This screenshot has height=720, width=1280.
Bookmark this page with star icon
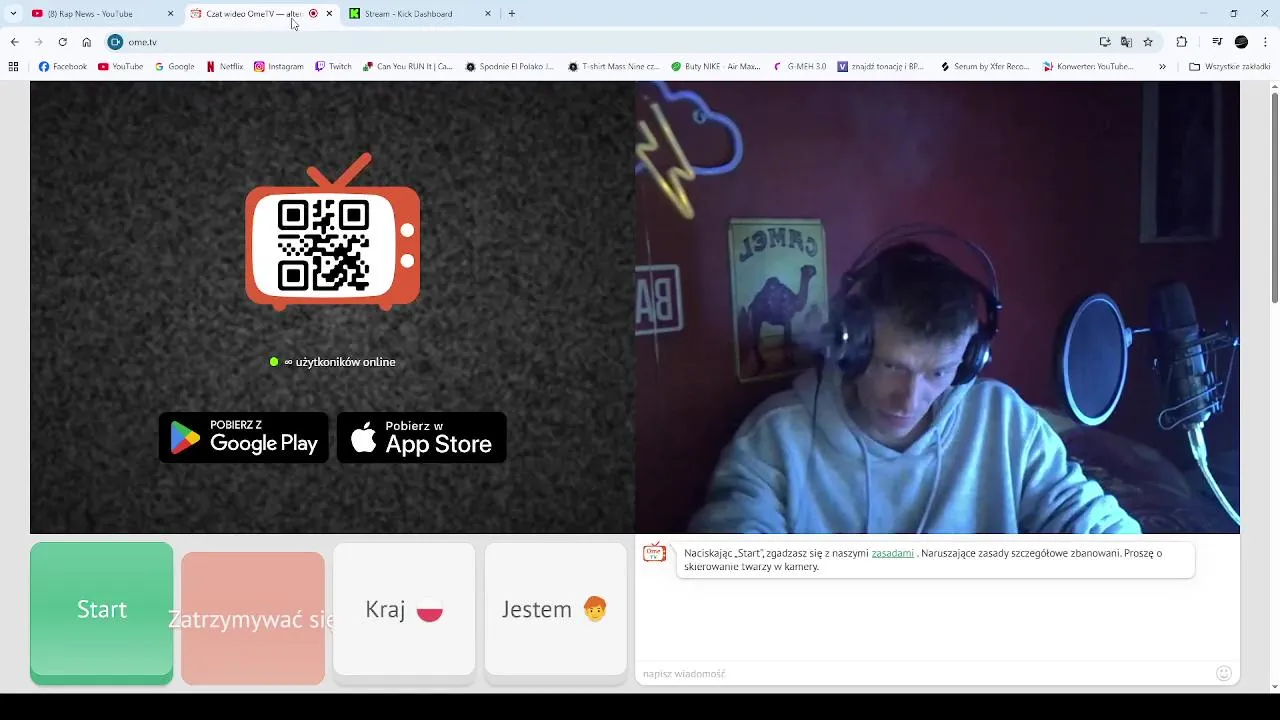pyautogui.click(x=1148, y=42)
